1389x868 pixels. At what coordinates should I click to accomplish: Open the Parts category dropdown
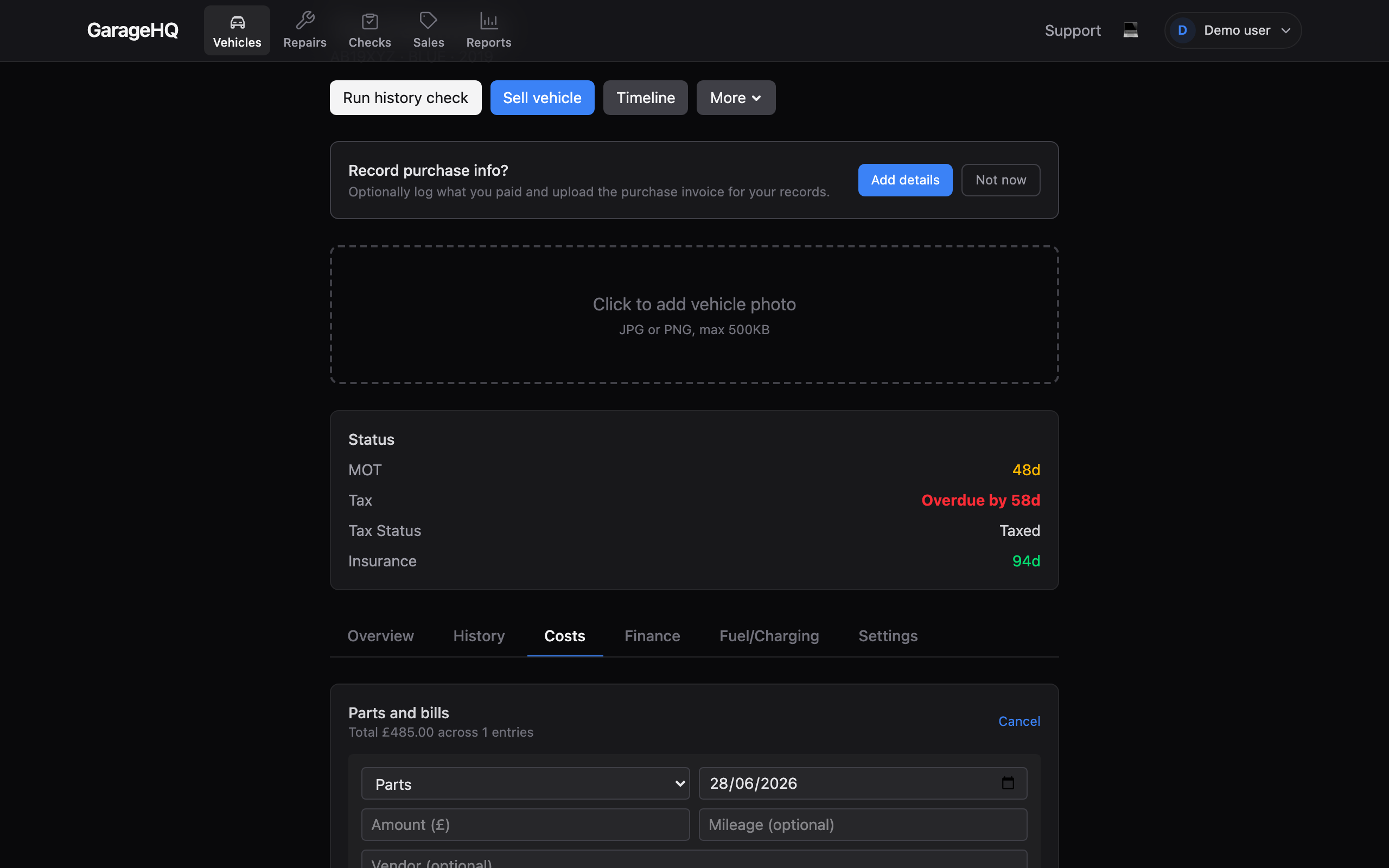(x=525, y=783)
